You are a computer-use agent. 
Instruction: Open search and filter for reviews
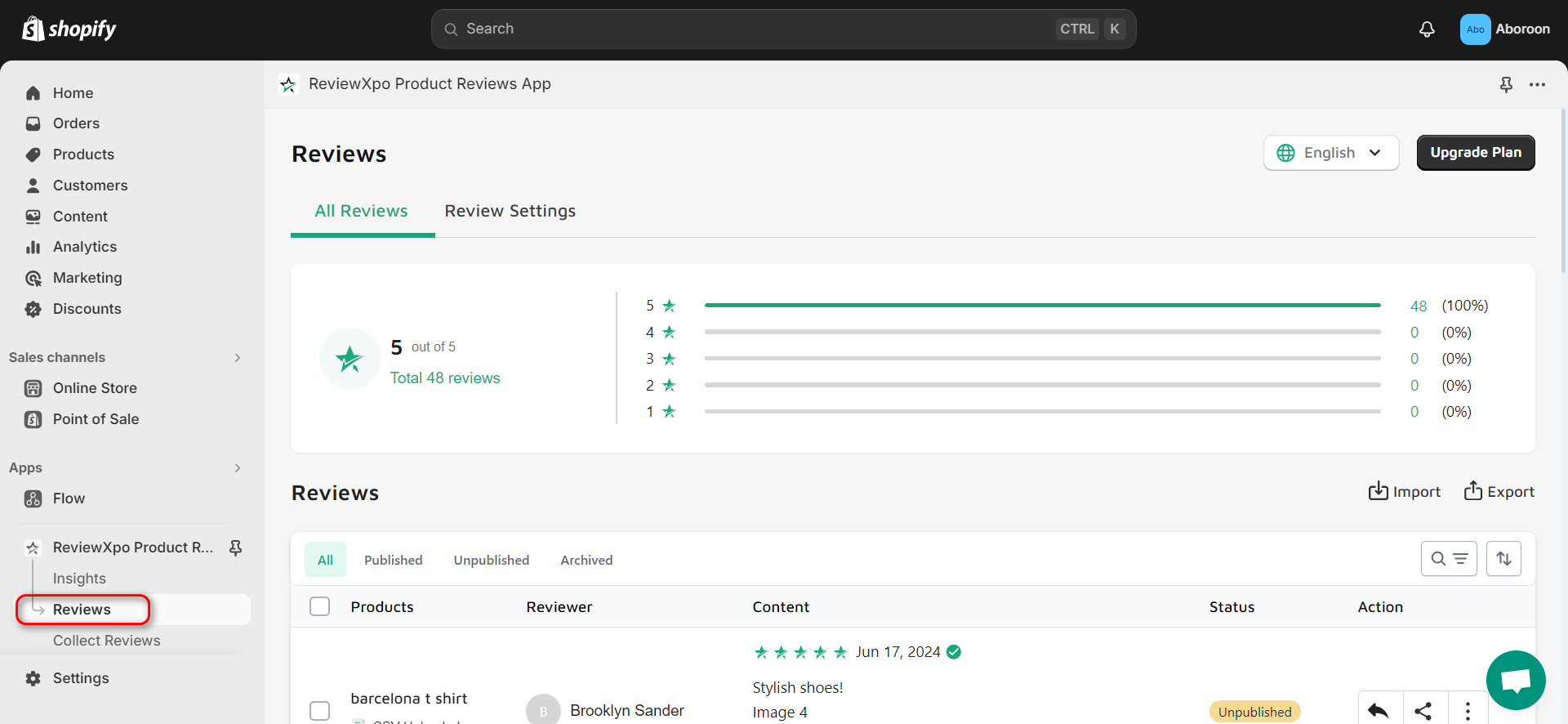[x=1449, y=559]
